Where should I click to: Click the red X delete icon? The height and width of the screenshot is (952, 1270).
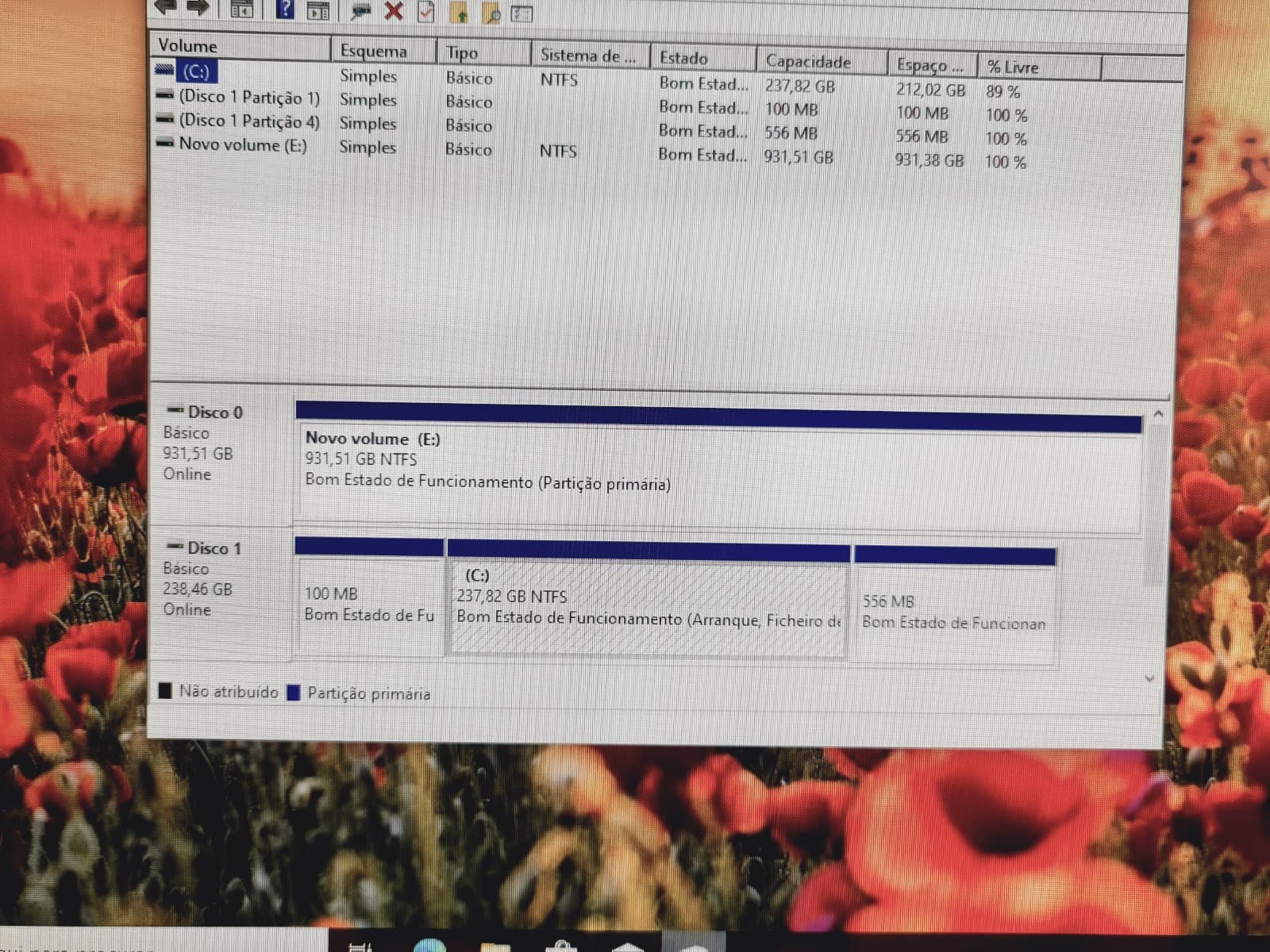click(393, 10)
